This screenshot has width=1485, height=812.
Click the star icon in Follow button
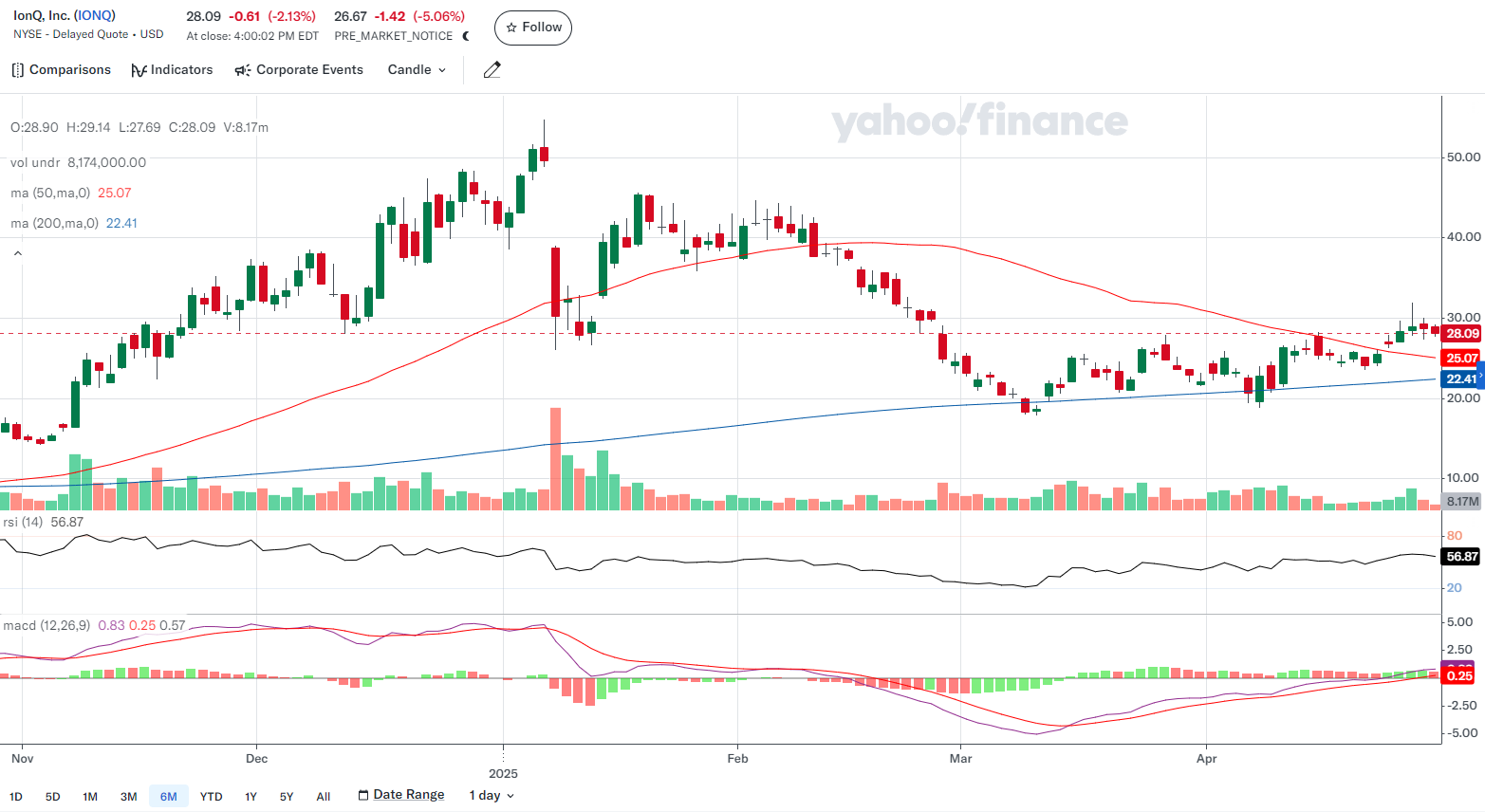[x=511, y=28]
